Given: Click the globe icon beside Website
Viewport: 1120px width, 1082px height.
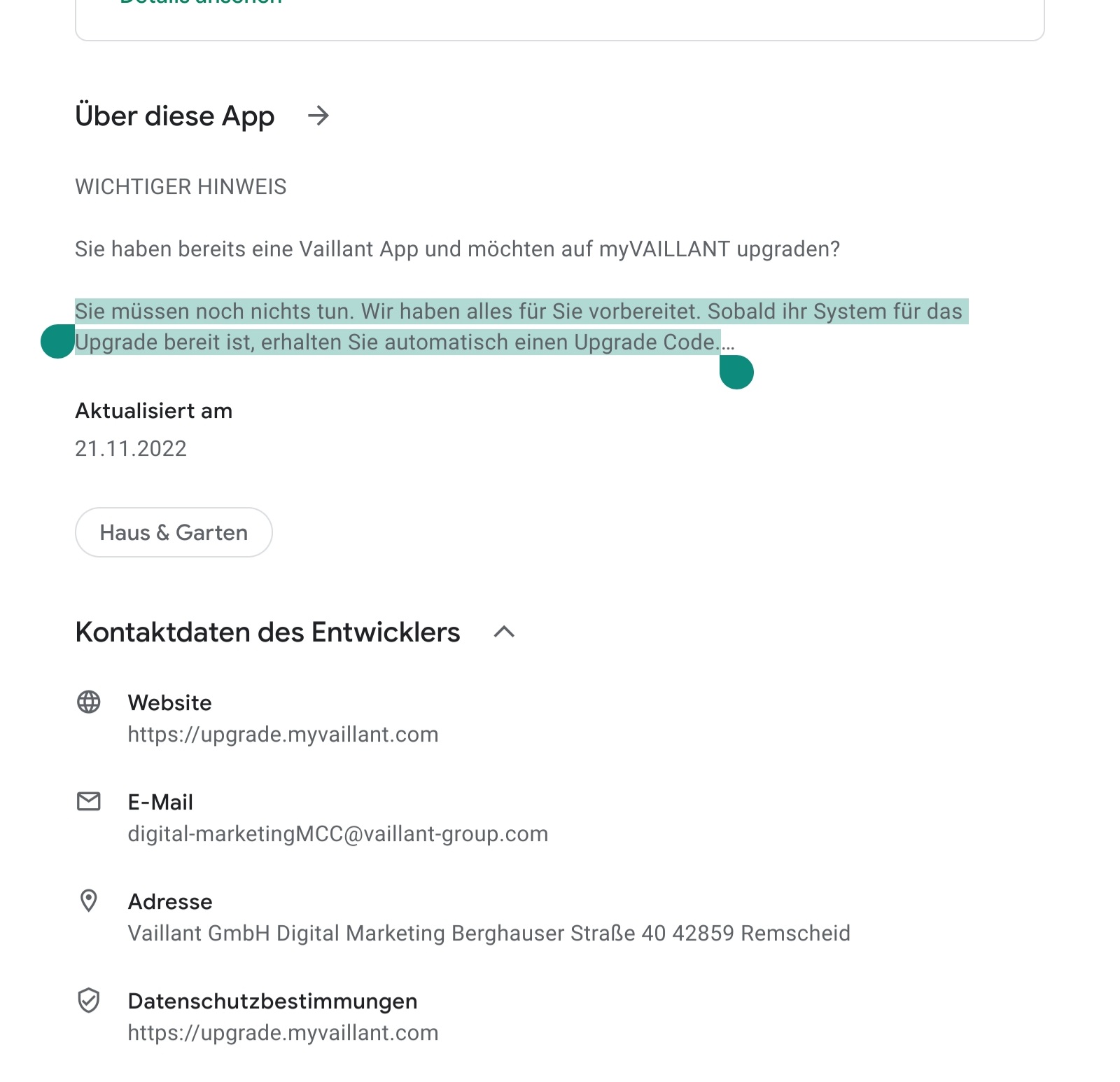Looking at the screenshot, I should [x=89, y=702].
